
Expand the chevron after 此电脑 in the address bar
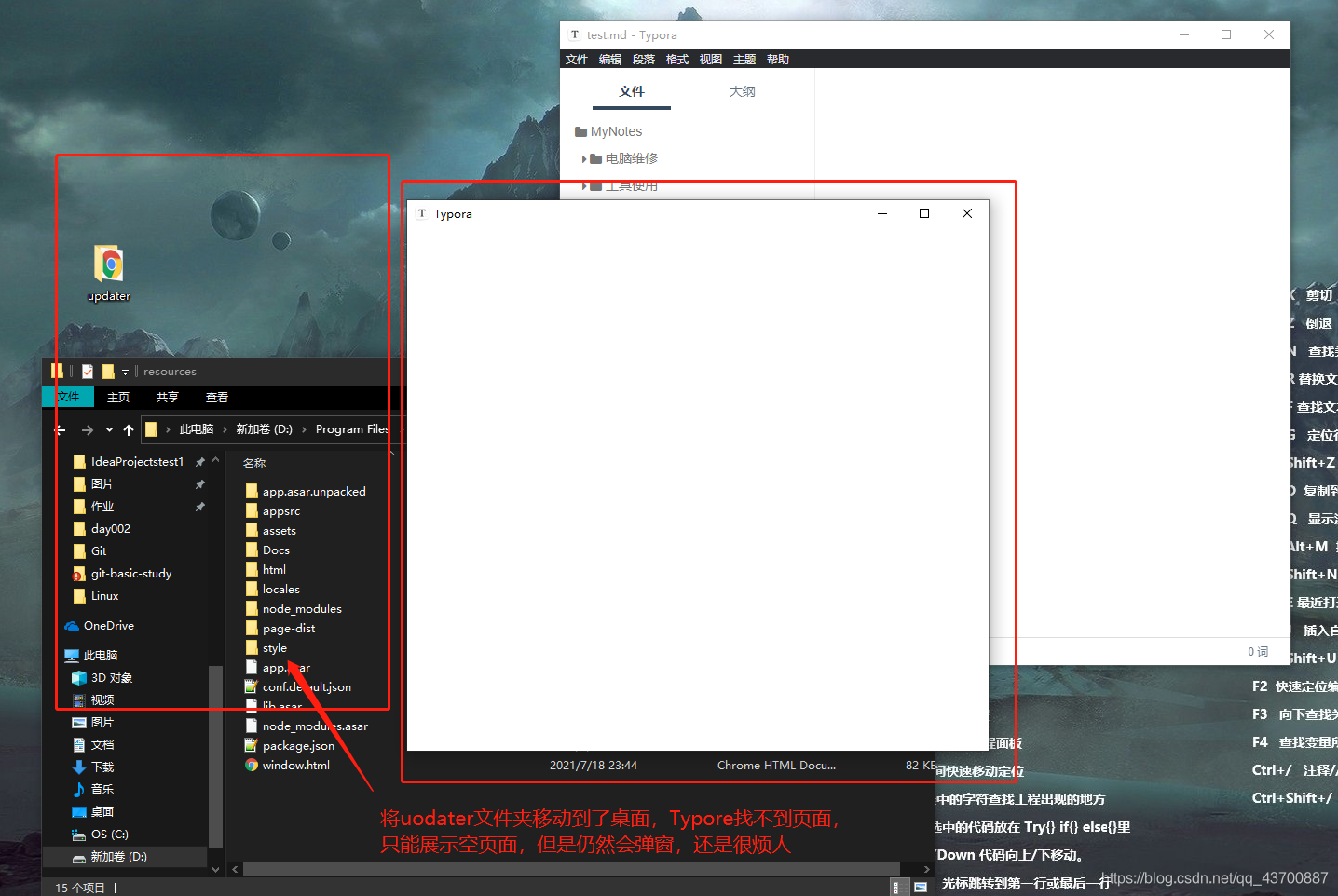click(225, 429)
